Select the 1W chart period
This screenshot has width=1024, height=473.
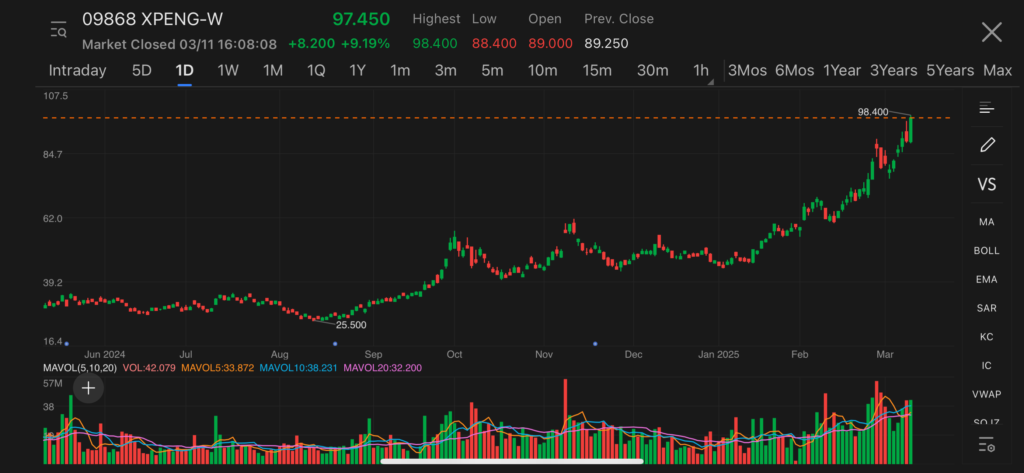click(228, 71)
